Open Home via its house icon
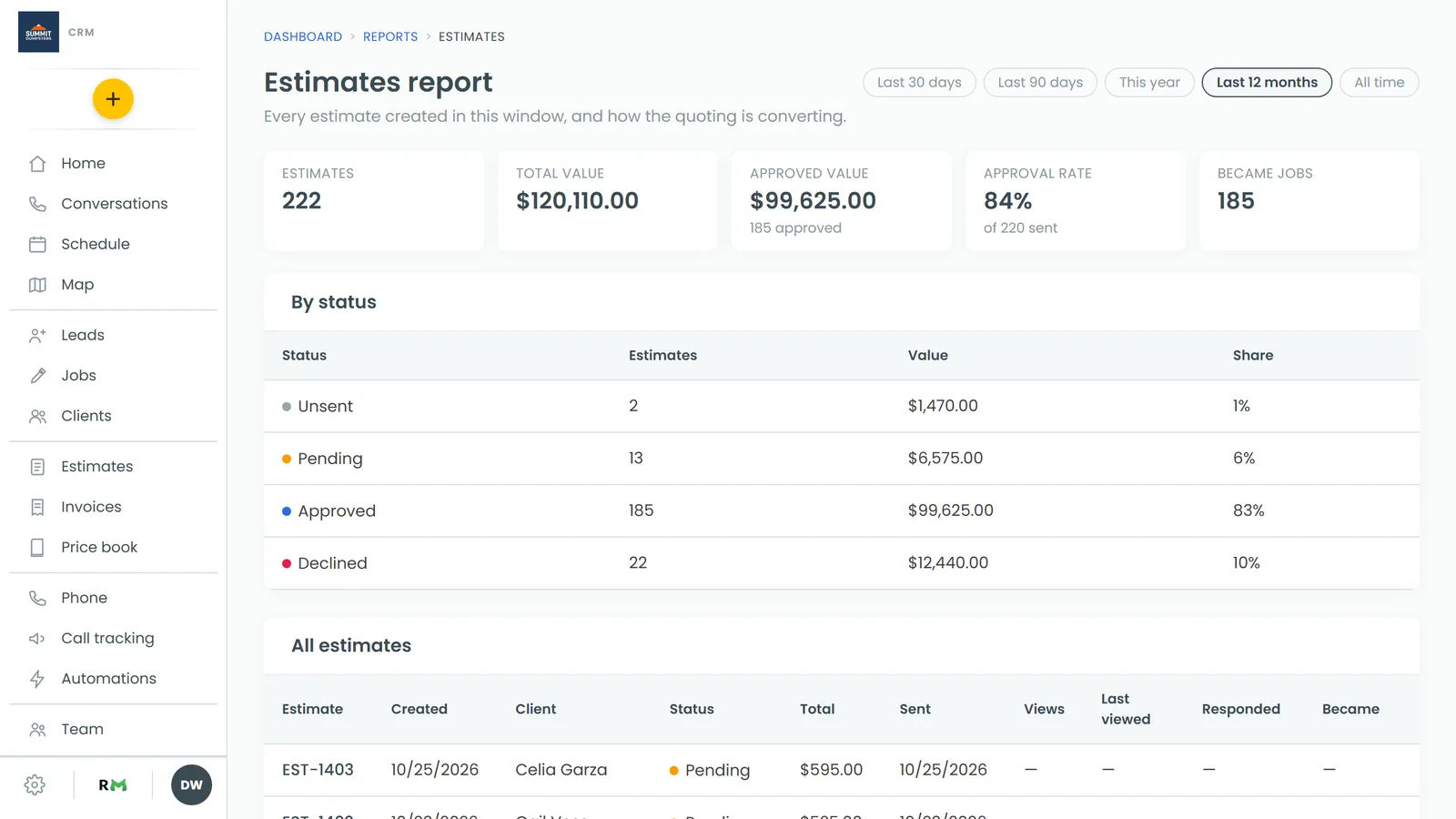Viewport: 1456px width, 819px height. click(x=37, y=164)
